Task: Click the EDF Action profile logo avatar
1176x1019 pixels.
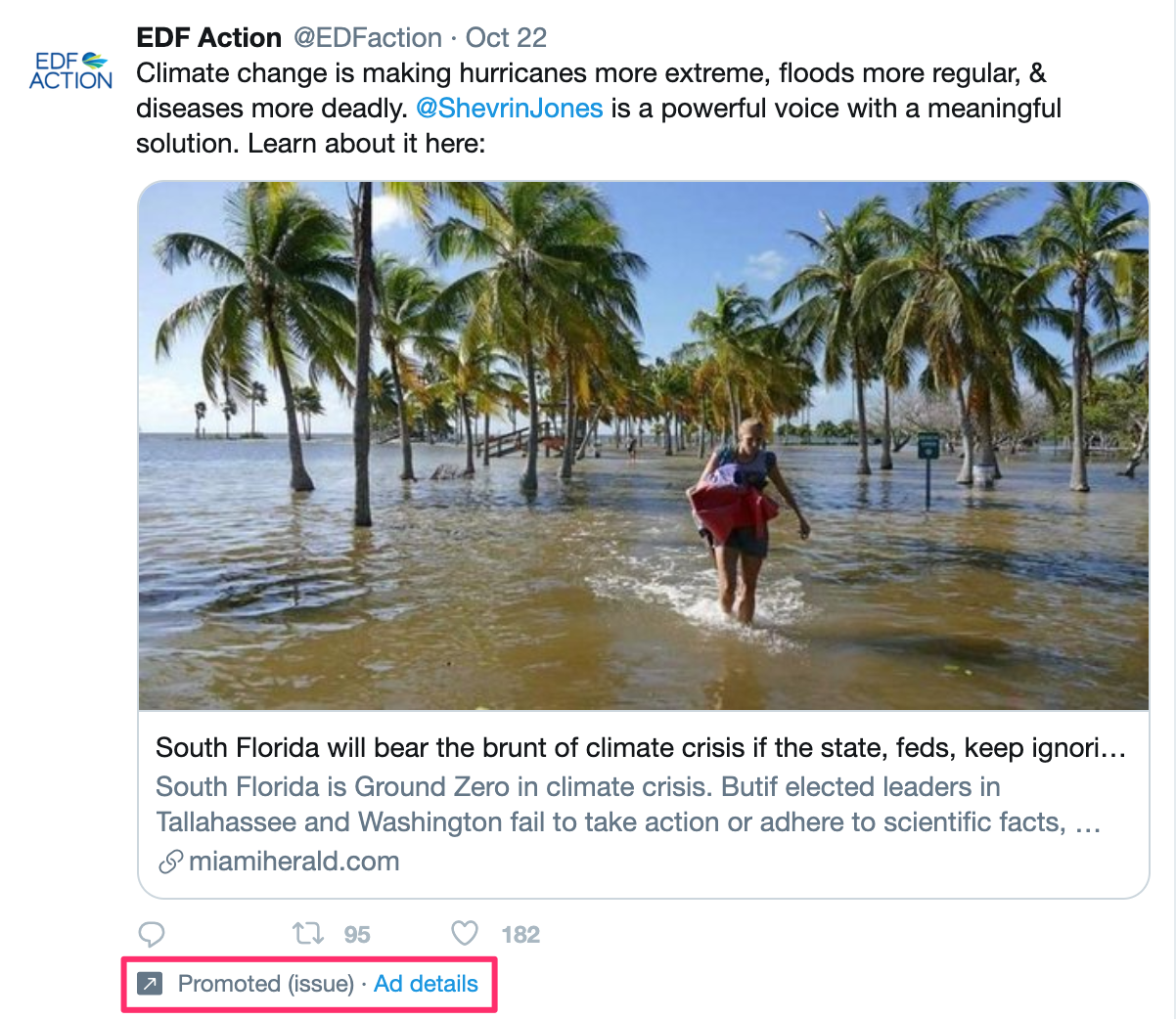Action: pos(70,71)
